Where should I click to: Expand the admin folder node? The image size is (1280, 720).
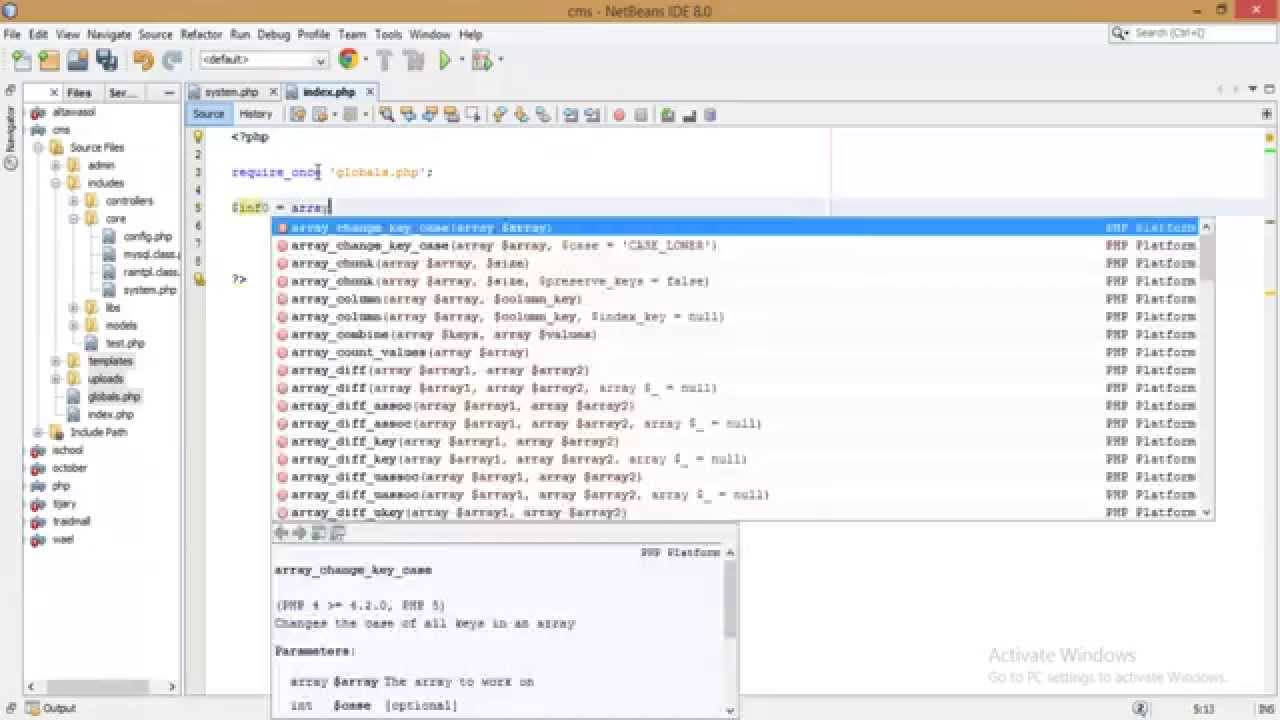click(57, 165)
